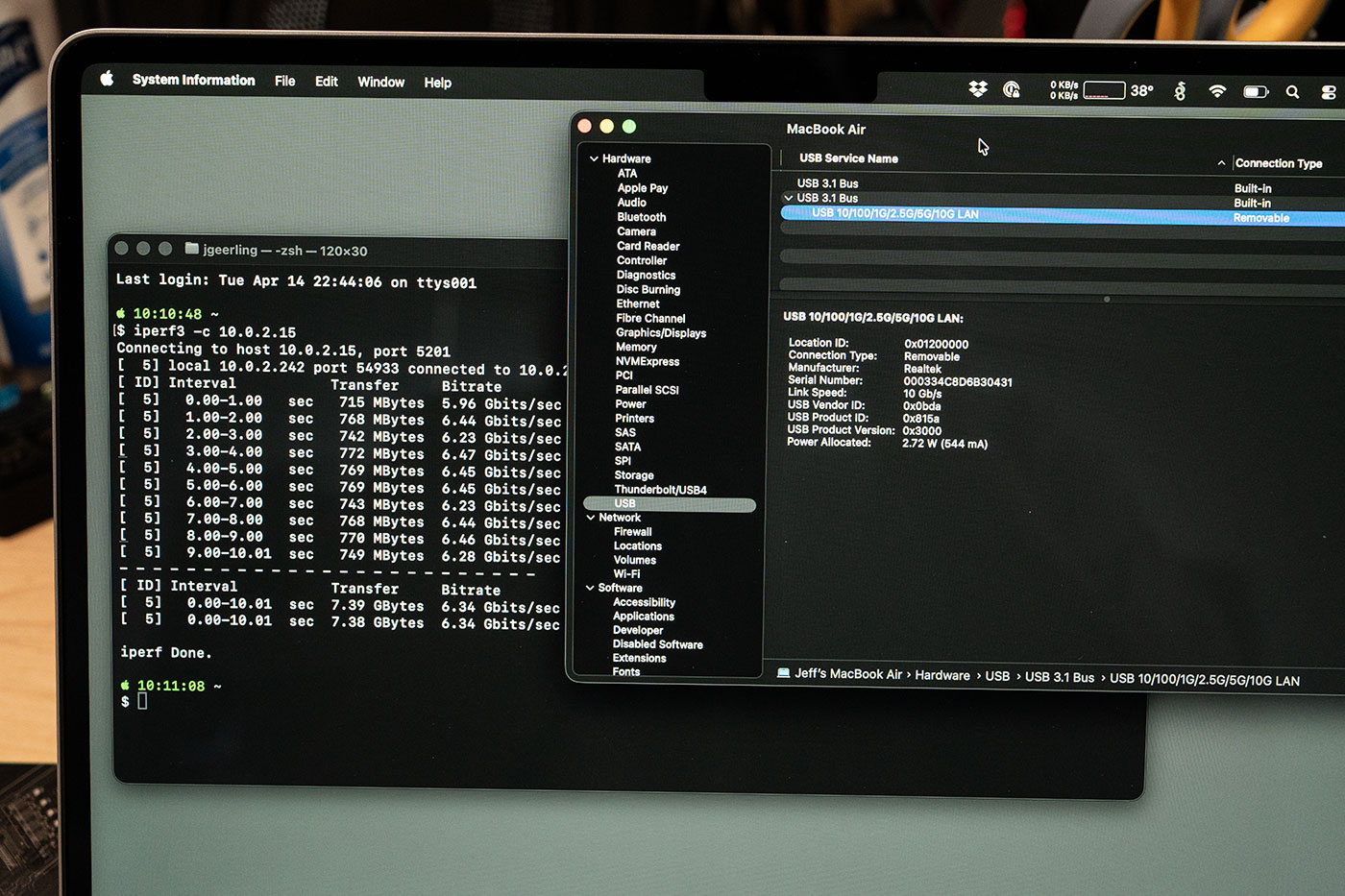Select Bluetooth in the sidebar
Screen dimensions: 1345x896
tap(642, 217)
